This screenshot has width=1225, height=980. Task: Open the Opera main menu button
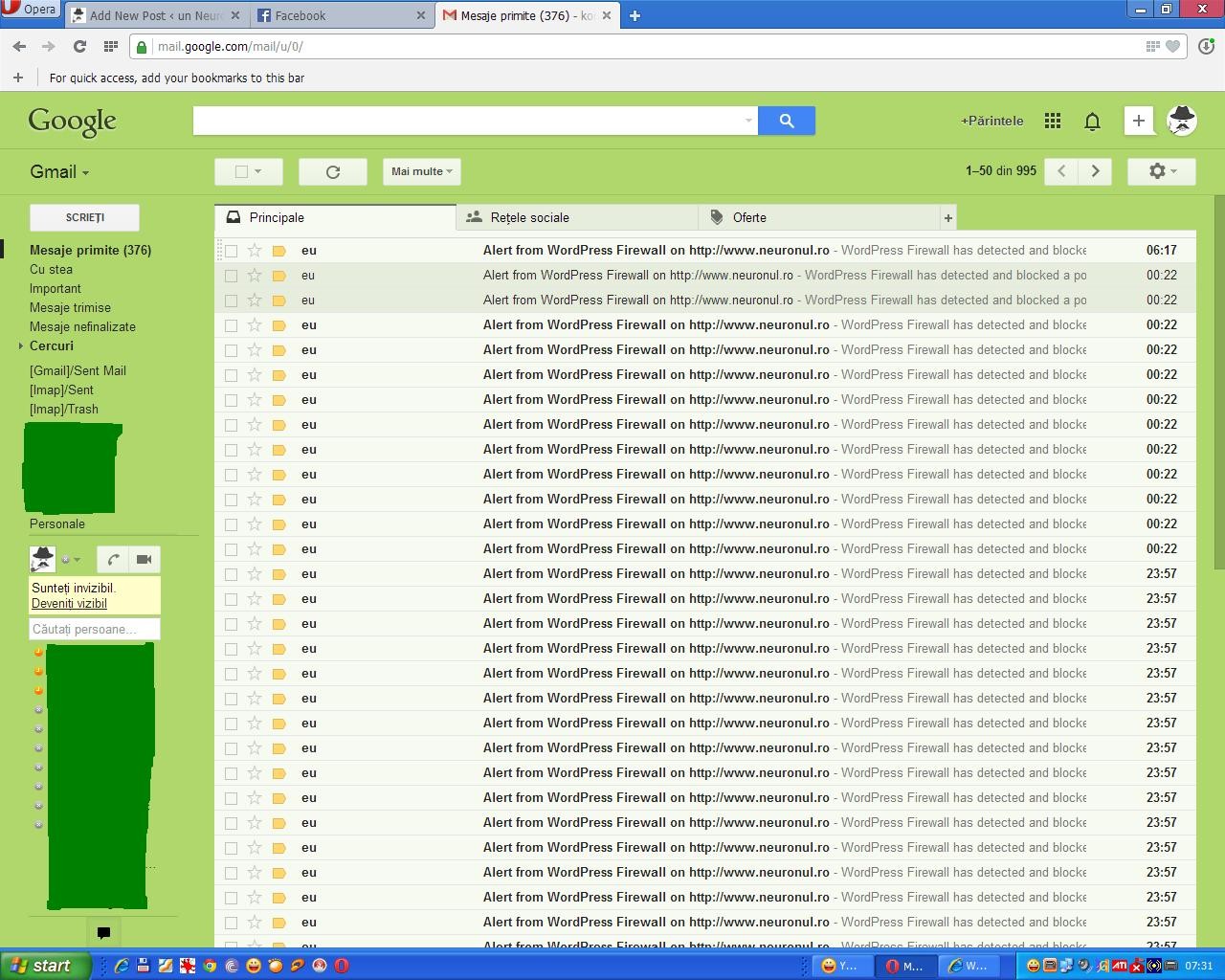click(31, 10)
